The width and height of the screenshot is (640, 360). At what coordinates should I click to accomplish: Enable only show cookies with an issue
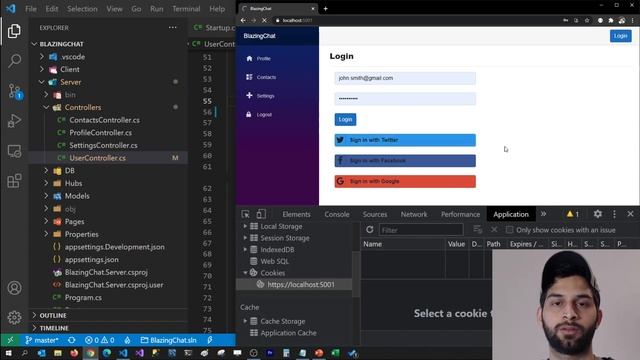tap(509, 230)
